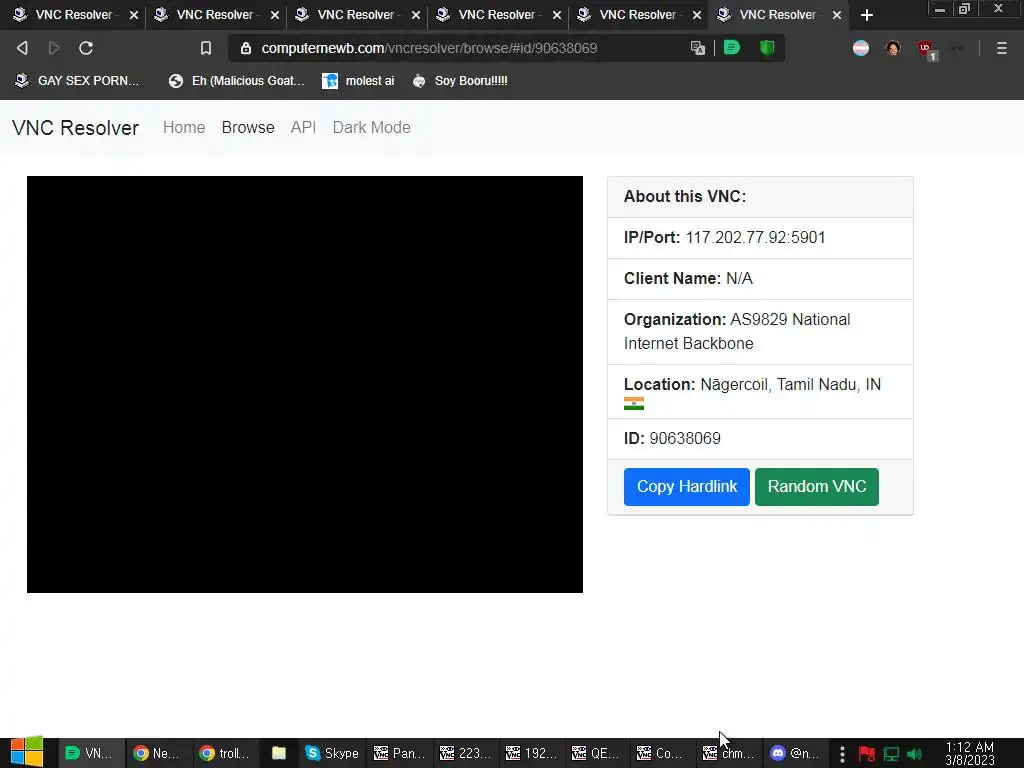Switch to Skype in the taskbar
The image size is (1024, 768).
click(x=332, y=753)
